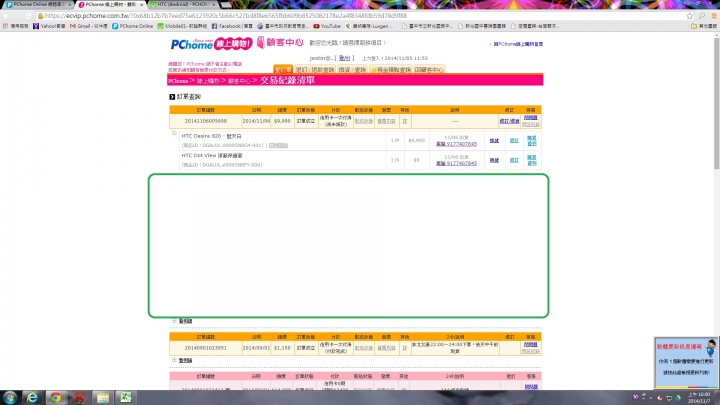Screen dimensions: 720x405
Task: Click 換貨 for HTC Desire 820
Action: tap(494, 141)
